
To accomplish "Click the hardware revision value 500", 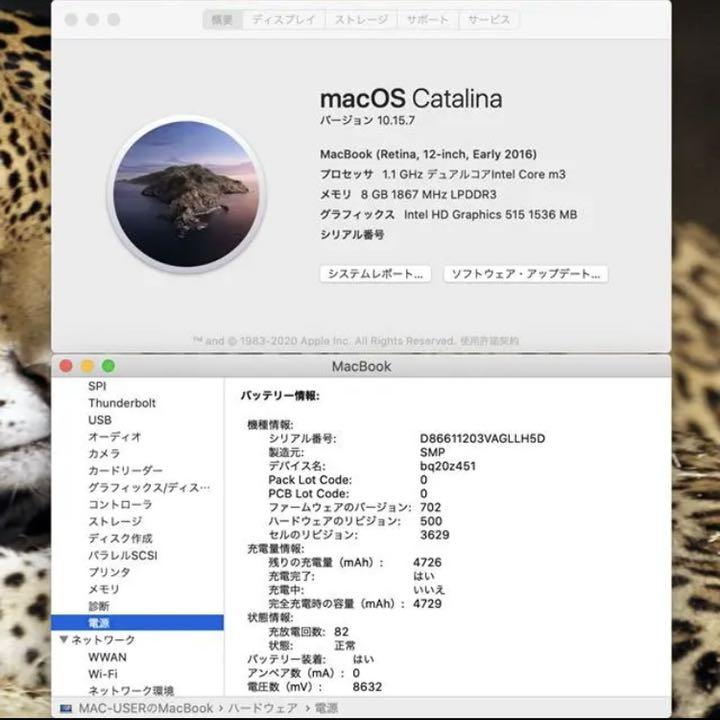I will point(431,521).
